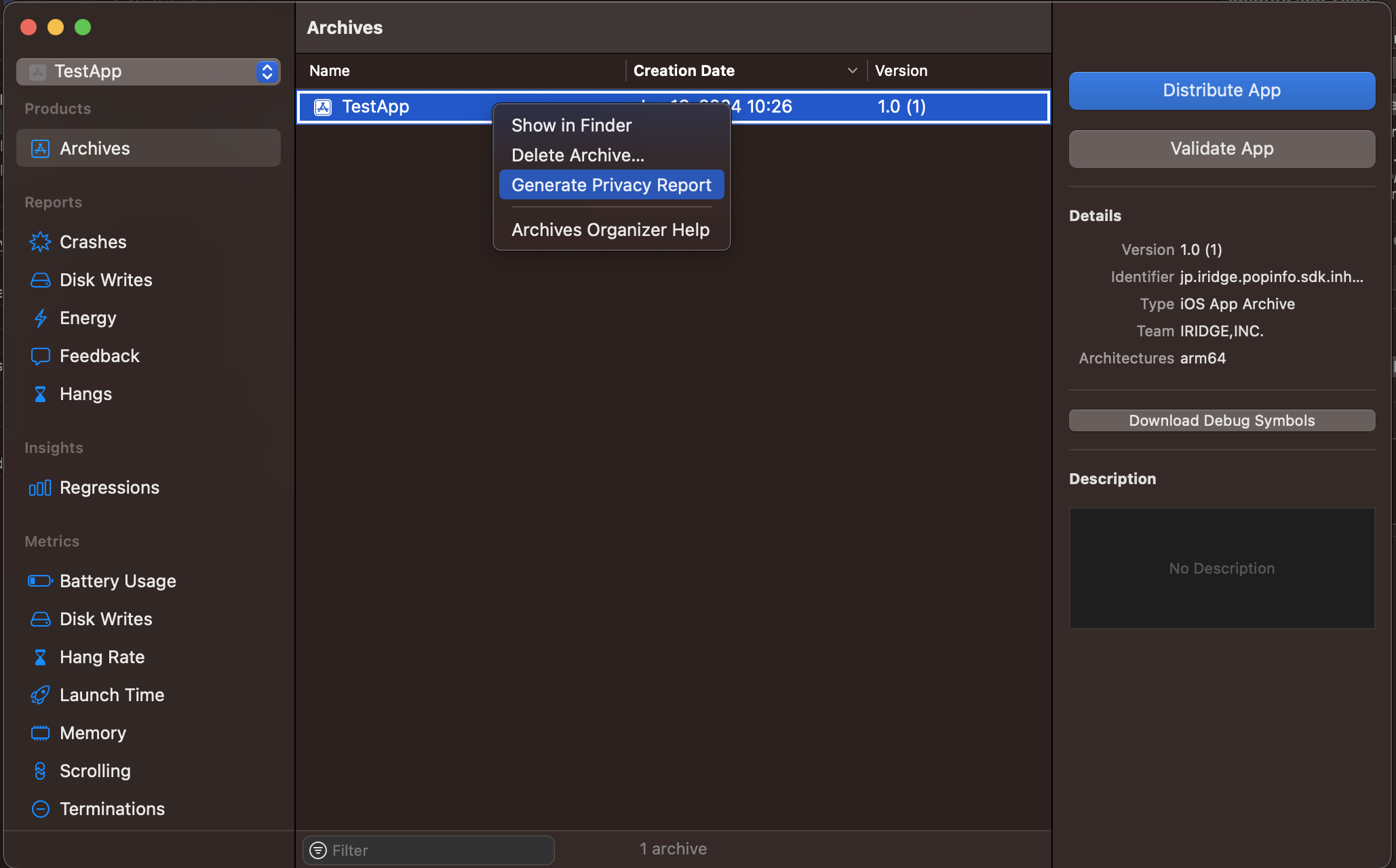The width and height of the screenshot is (1396, 868).
Task: Click the Memory chip icon
Action: tap(40, 733)
